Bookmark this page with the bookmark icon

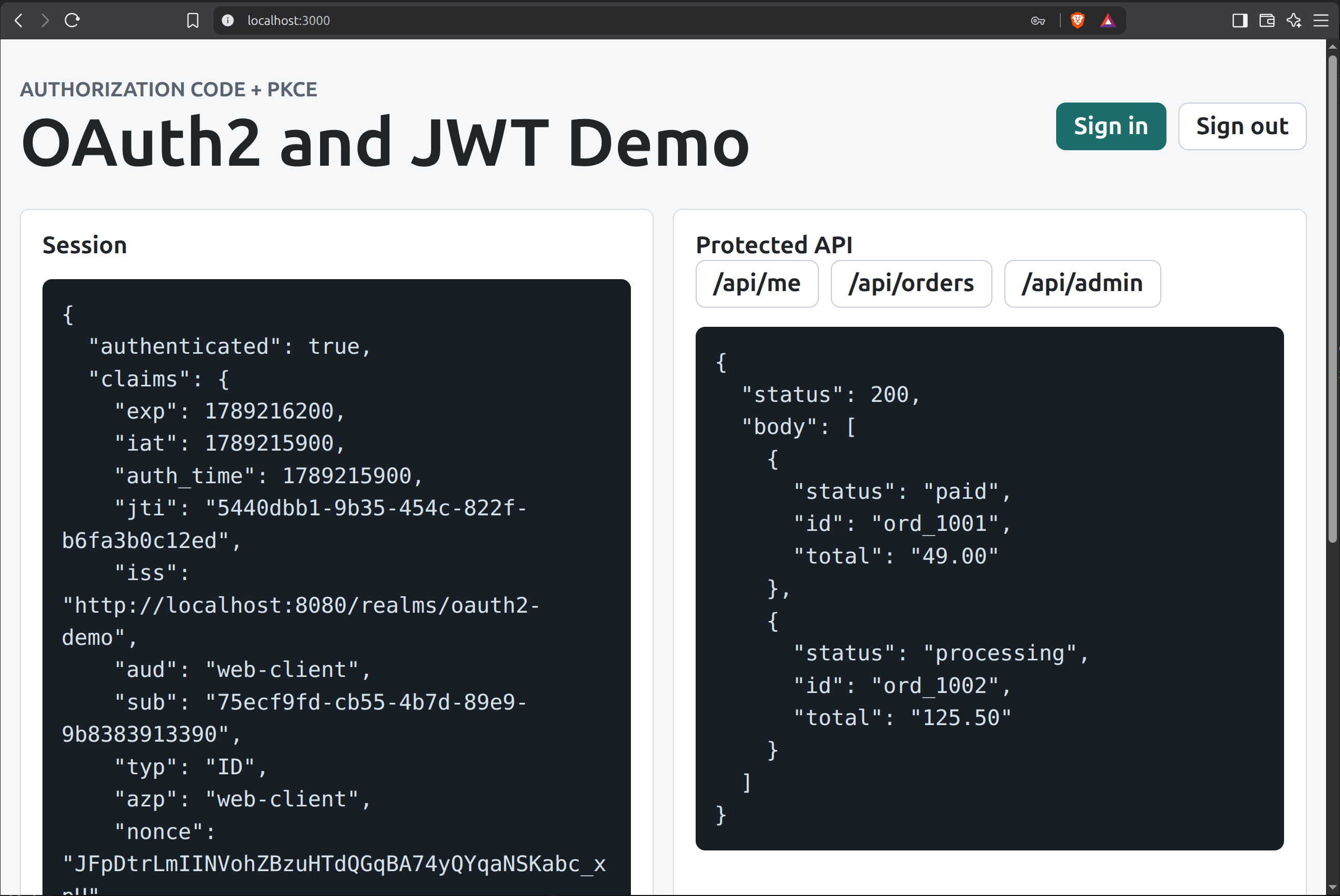pyautogui.click(x=193, y=21)
